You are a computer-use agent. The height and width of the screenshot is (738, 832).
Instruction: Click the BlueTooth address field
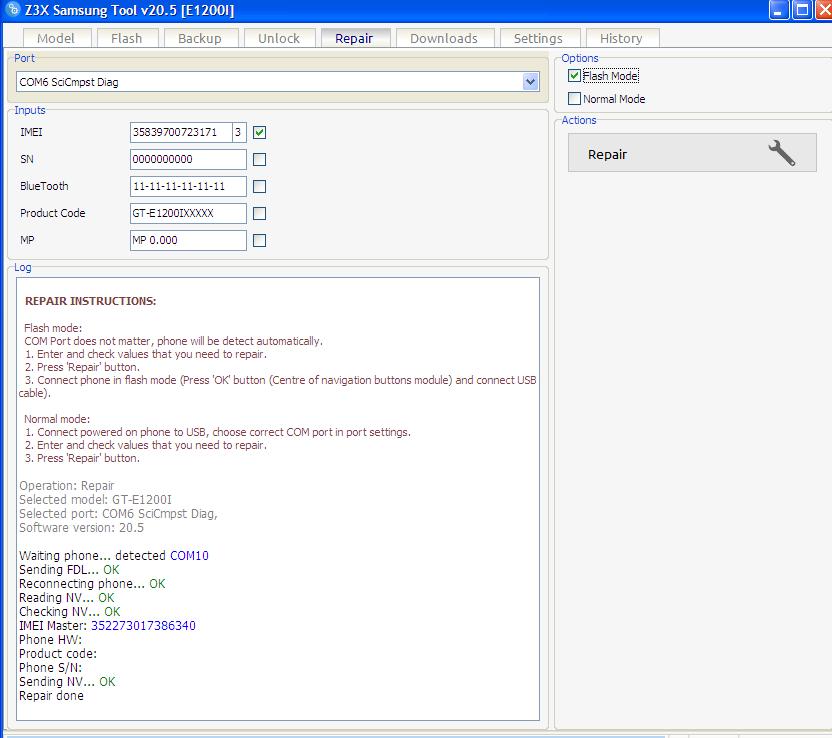pos(188,186)
